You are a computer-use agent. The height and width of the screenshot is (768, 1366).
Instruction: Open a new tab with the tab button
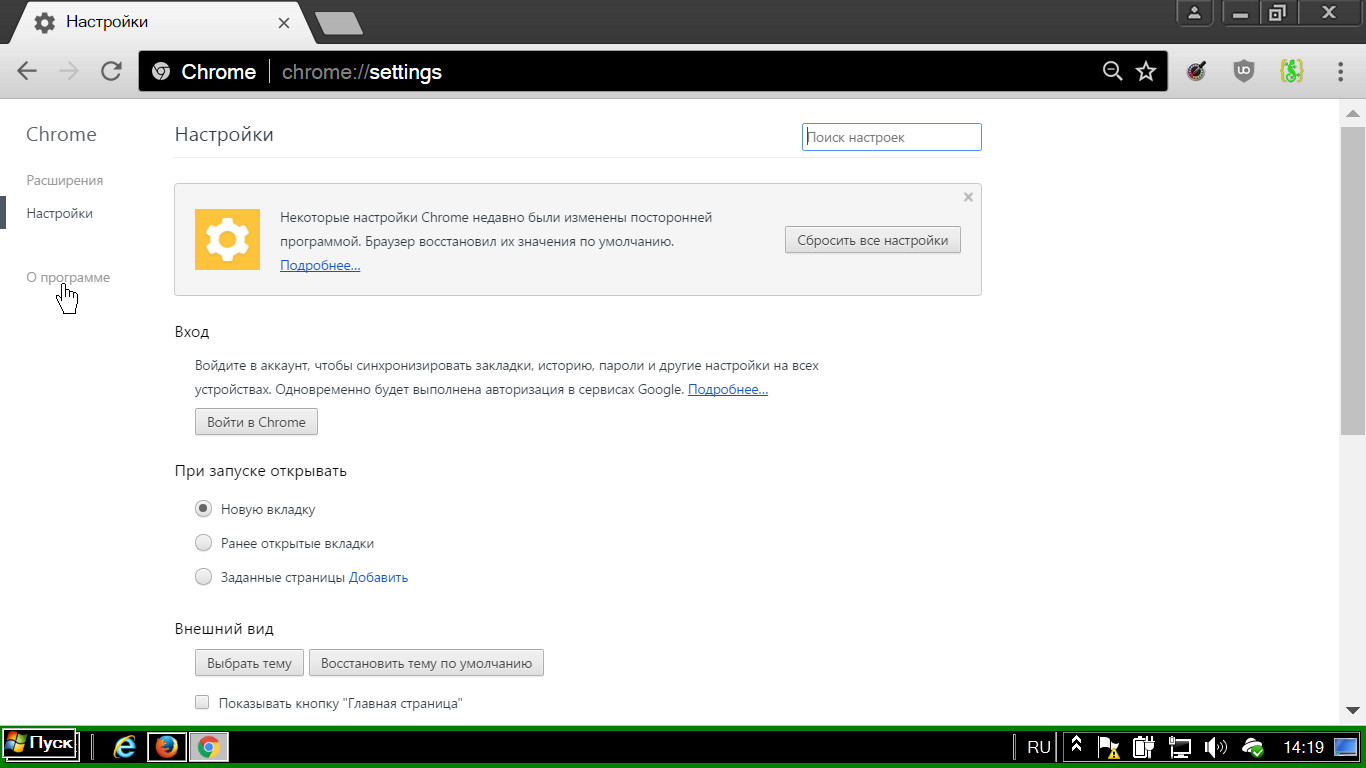339,23
